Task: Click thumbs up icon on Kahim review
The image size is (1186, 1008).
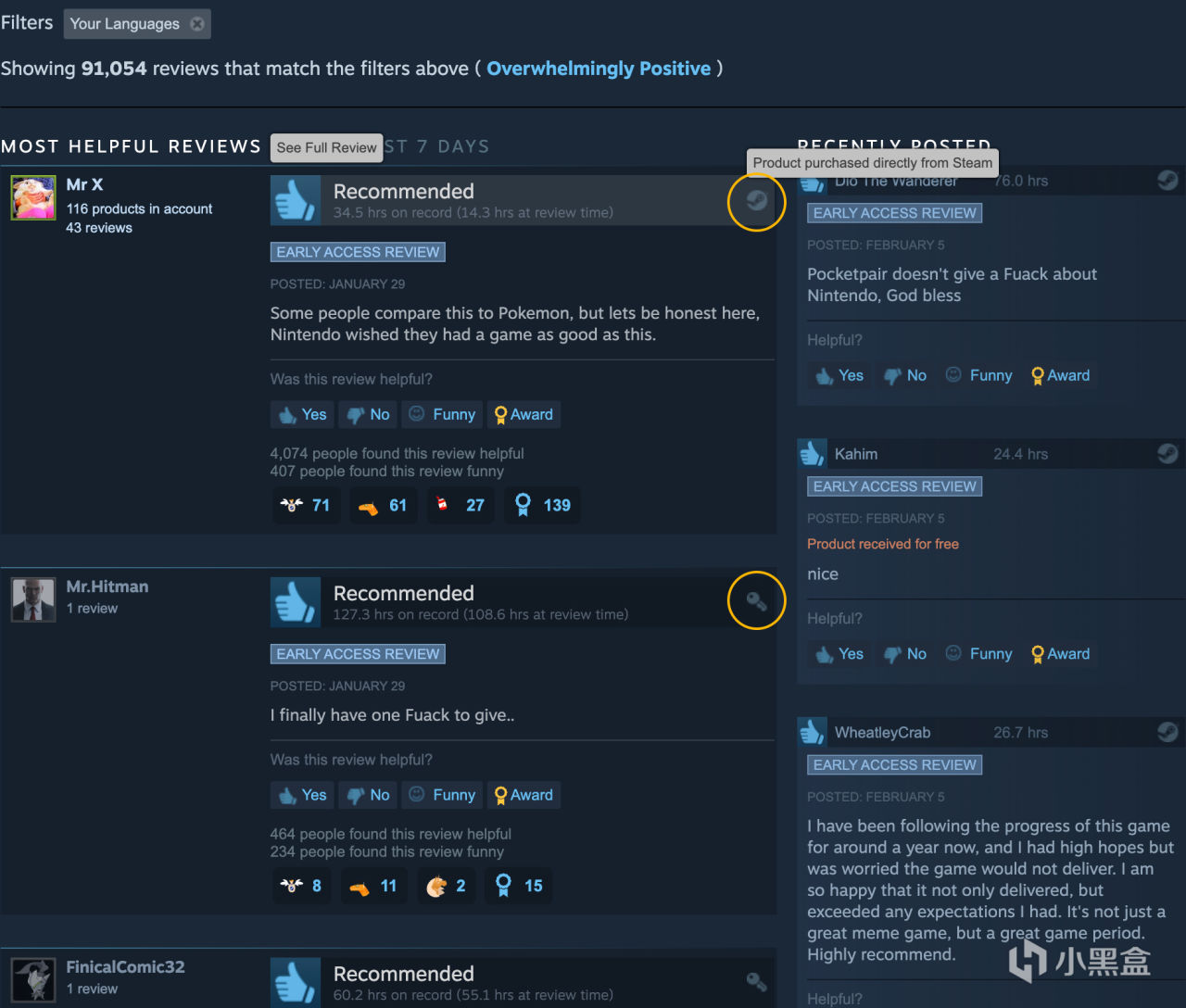Action: coord(812,453)
